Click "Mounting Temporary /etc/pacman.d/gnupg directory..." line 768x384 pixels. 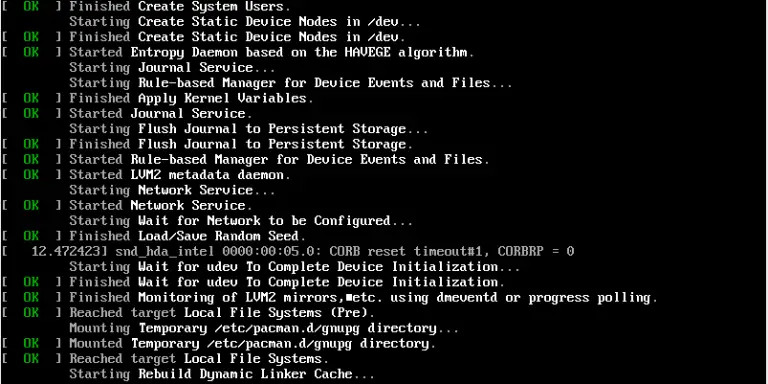pos(264,328)
